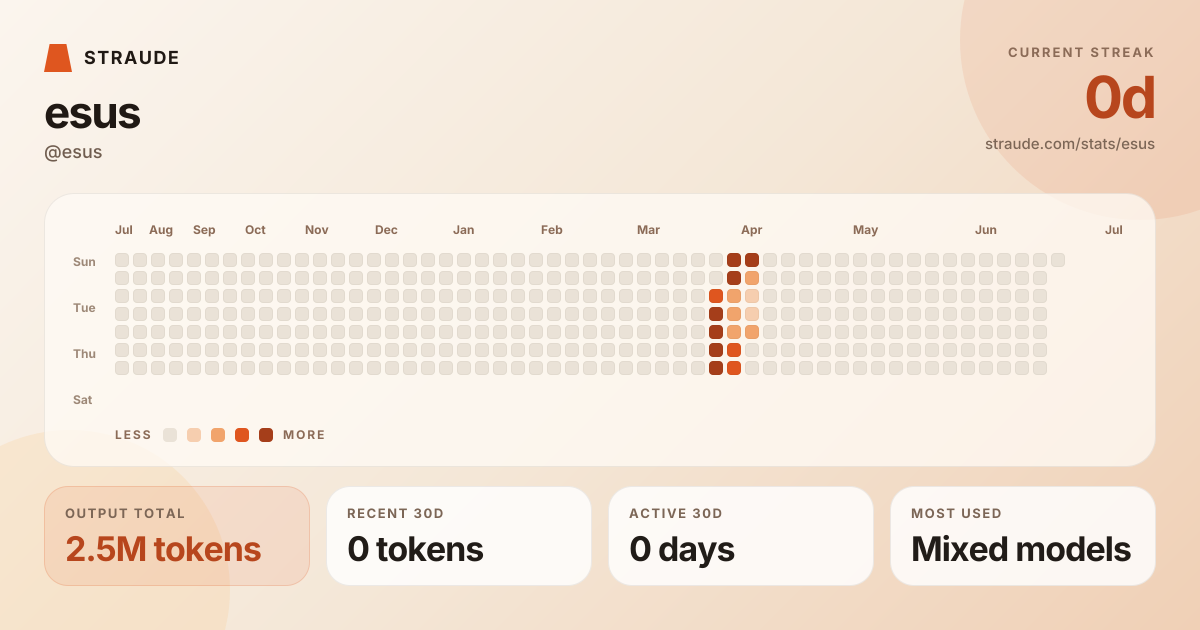The height and width of the screenshot is (630, 1200).
Task: Open the straude.com/stats/esus link
Action: [1070, 144]
